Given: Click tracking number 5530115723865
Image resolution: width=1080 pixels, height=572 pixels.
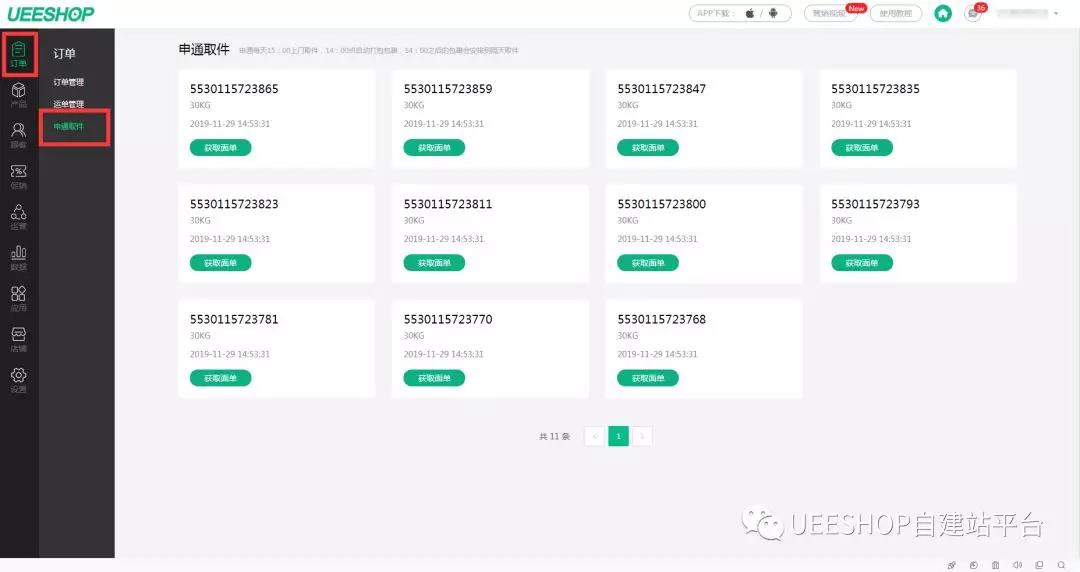Looking at the screenshot, I should [x=234, y=89].
